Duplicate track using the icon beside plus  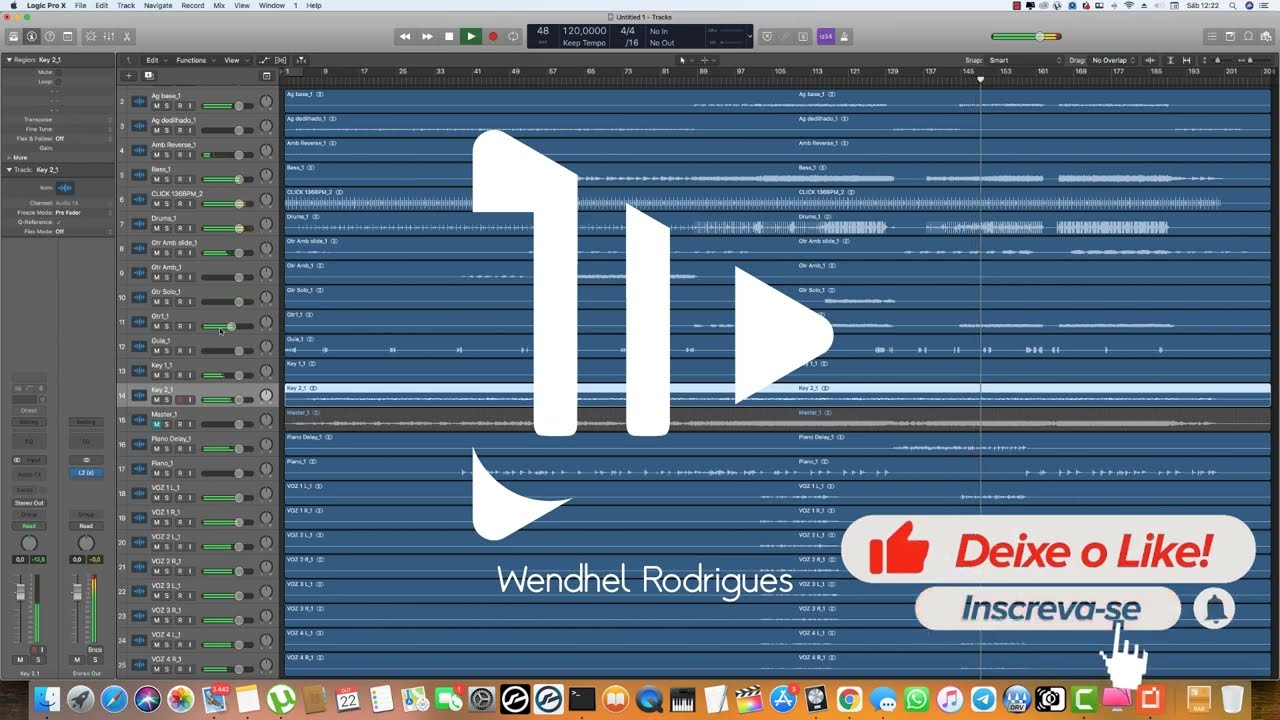click(148, 75)
